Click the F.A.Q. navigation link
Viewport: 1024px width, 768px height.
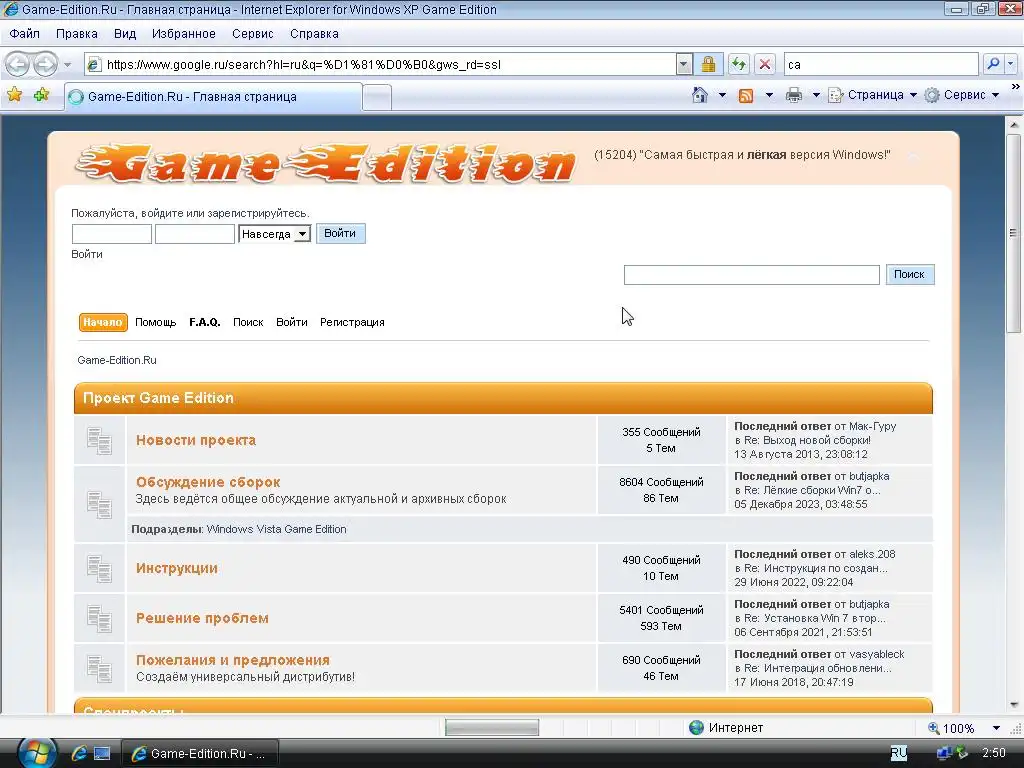[204, 322]
